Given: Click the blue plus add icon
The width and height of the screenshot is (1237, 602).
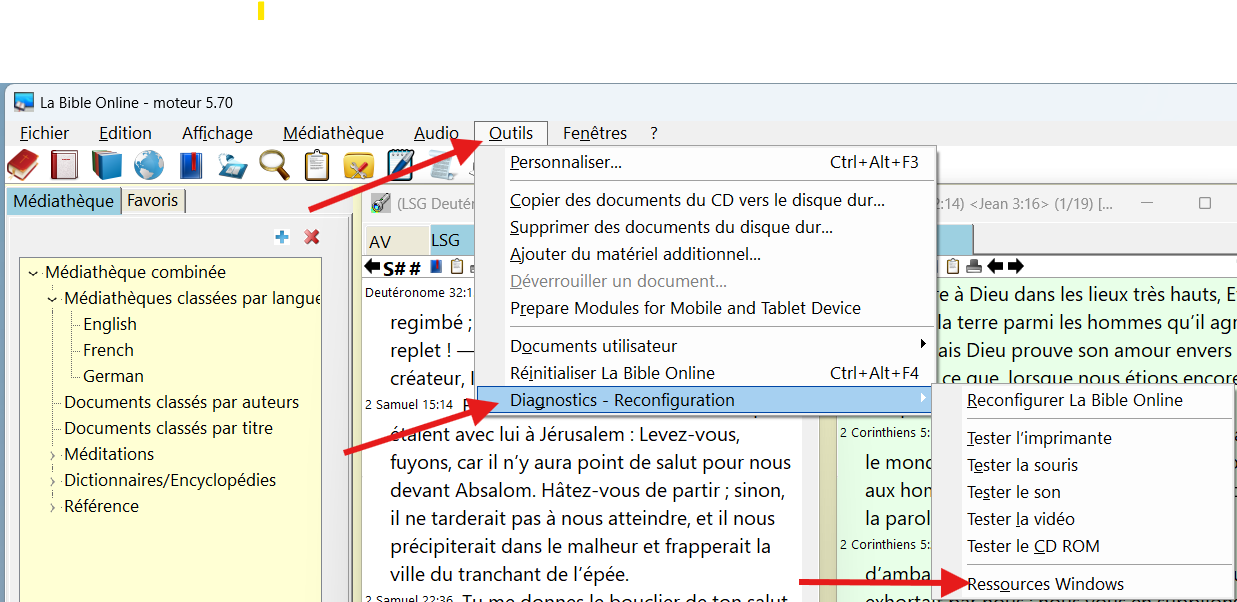Looking at the screenshot, I should (282, 237).
